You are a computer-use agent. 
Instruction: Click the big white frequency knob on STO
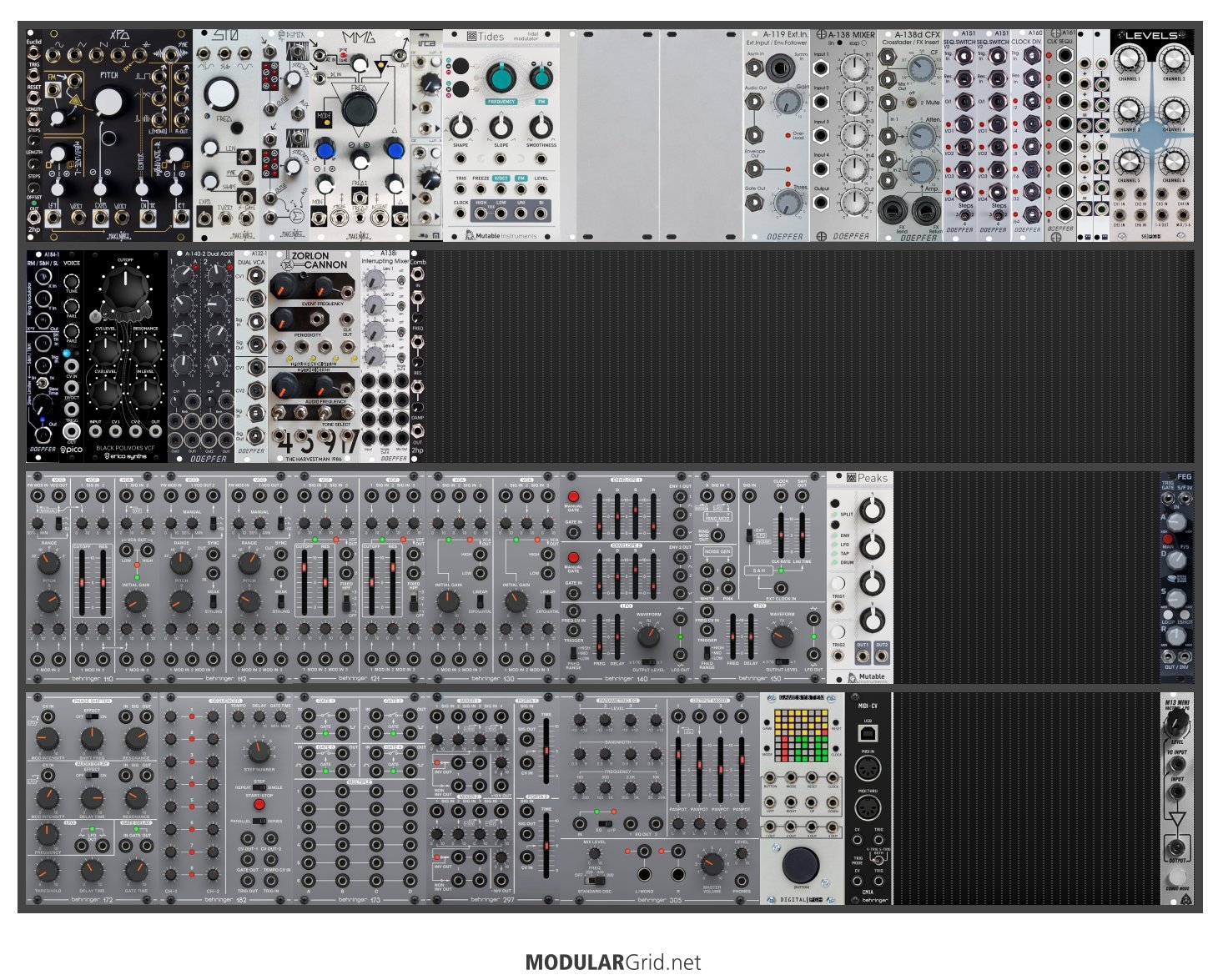[x=221, y=93]
